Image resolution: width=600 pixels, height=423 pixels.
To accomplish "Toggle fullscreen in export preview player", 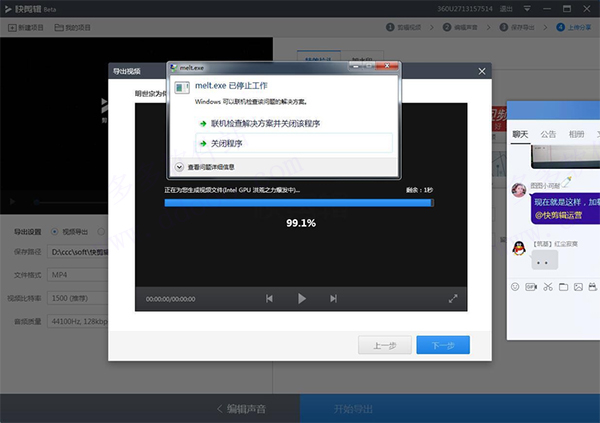I will pyautogui.click(x=453, y=299).
